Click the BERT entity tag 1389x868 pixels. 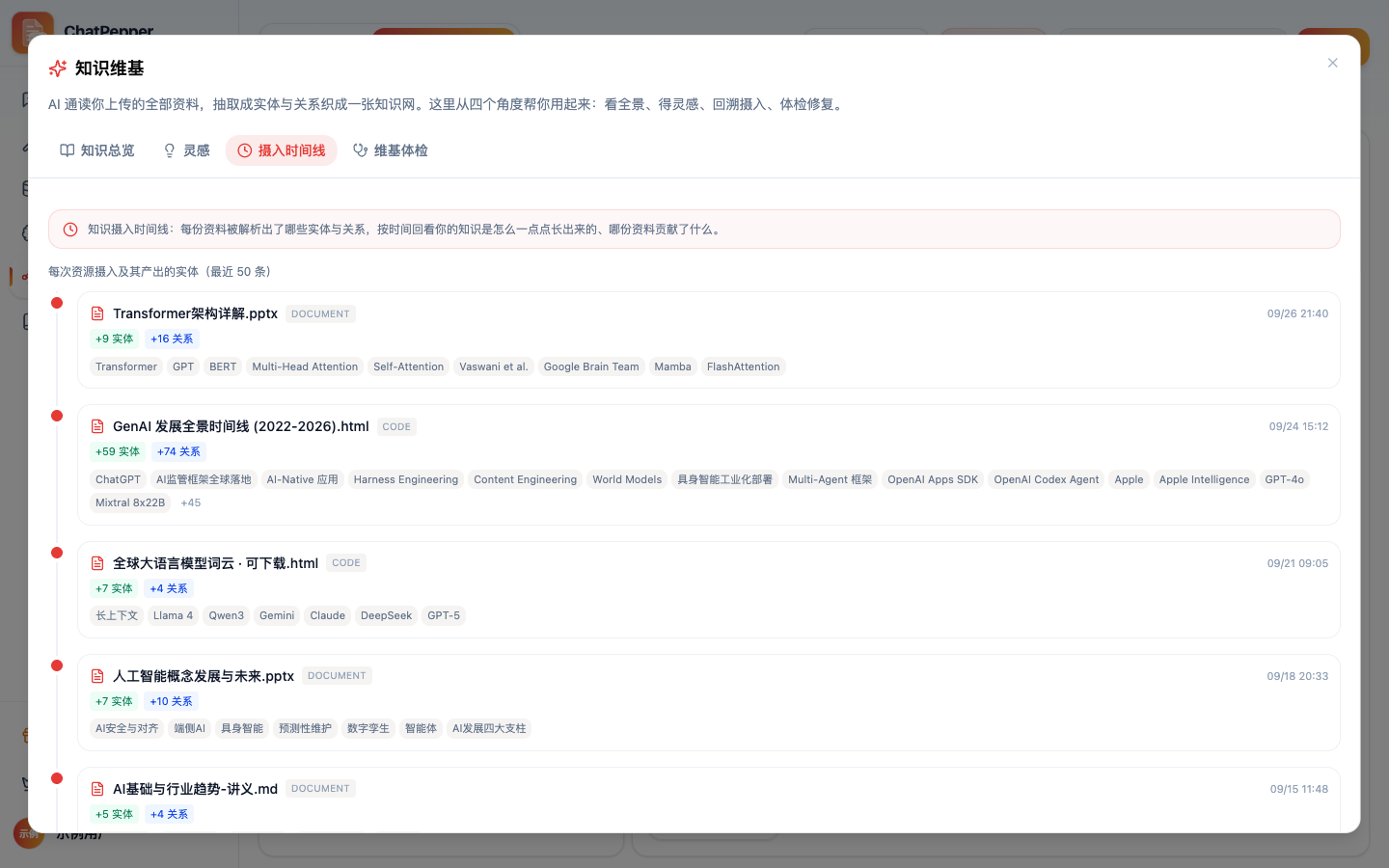pyautogui.click(x=223, y=366)
